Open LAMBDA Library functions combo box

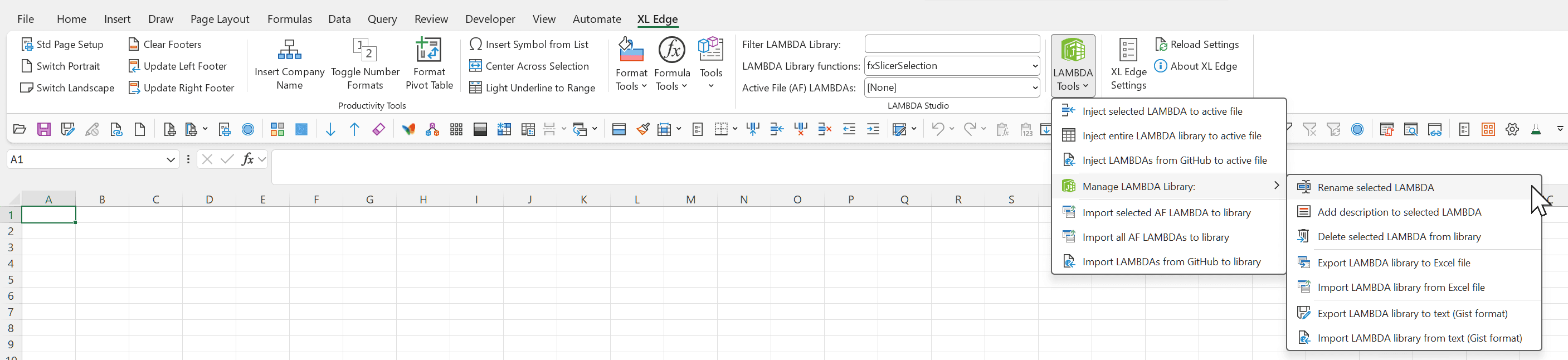[x=1034, y=66]
